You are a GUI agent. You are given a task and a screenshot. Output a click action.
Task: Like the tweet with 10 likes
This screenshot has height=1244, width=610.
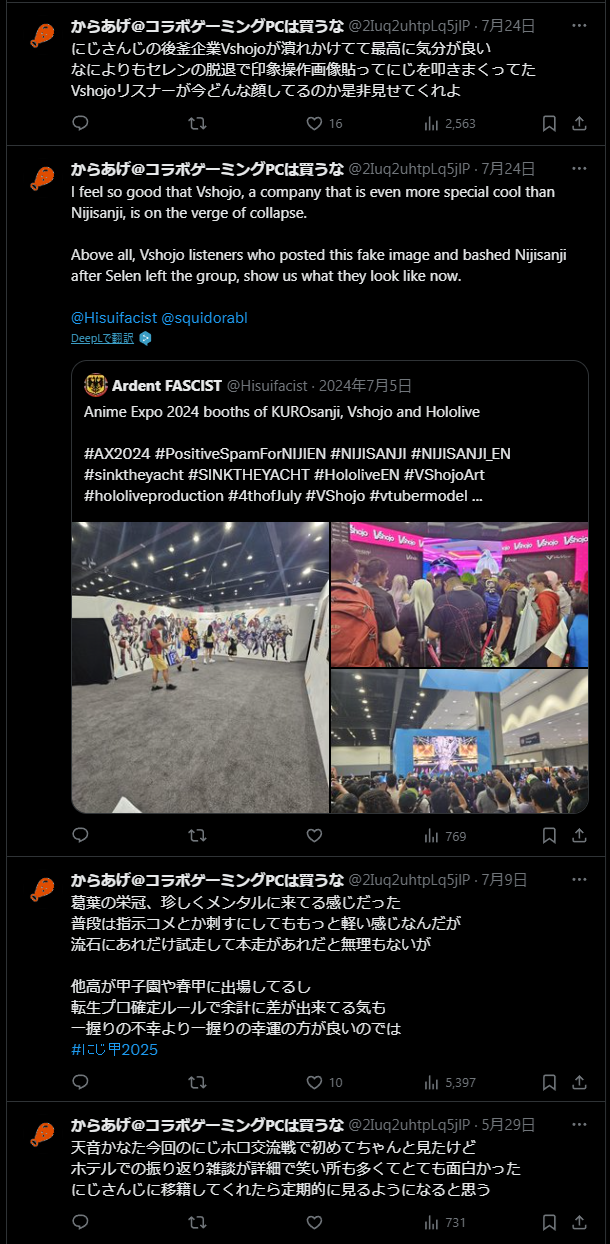[x=323, y=1082]
